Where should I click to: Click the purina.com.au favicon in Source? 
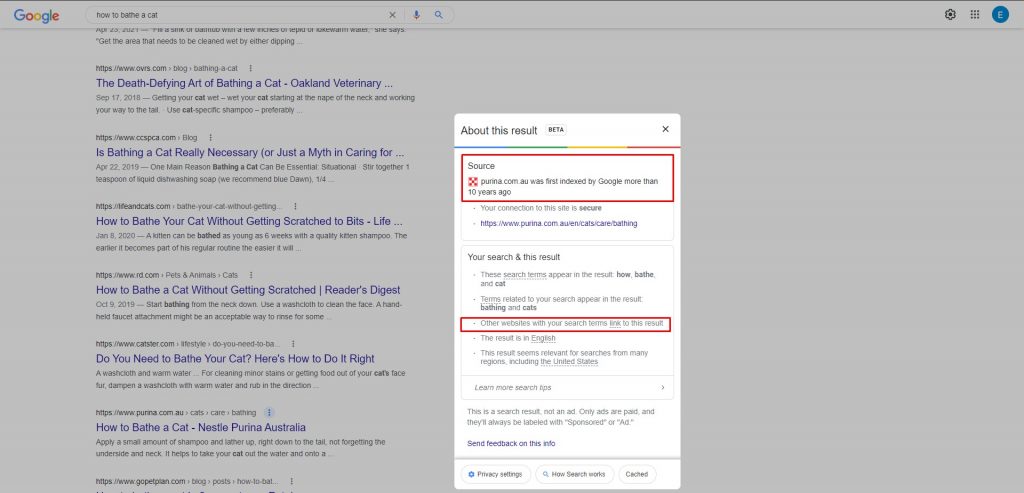point(473,182)
